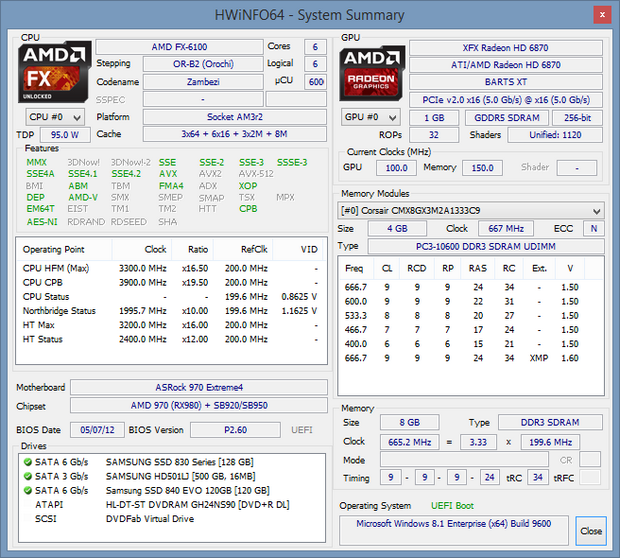The image size is (620, 558).
Task: Click the SSE4.2 feature label
Action: click(x=126, y=174)
